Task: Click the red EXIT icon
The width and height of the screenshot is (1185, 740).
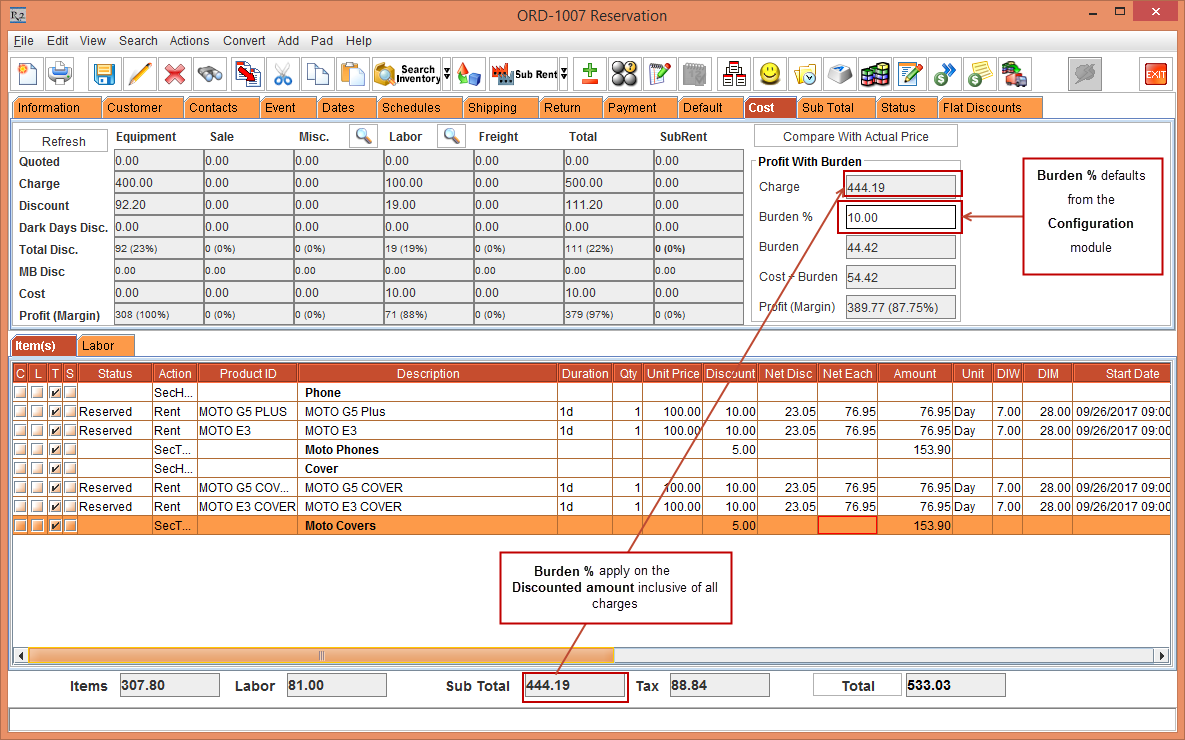Action: click(1155, 74)
